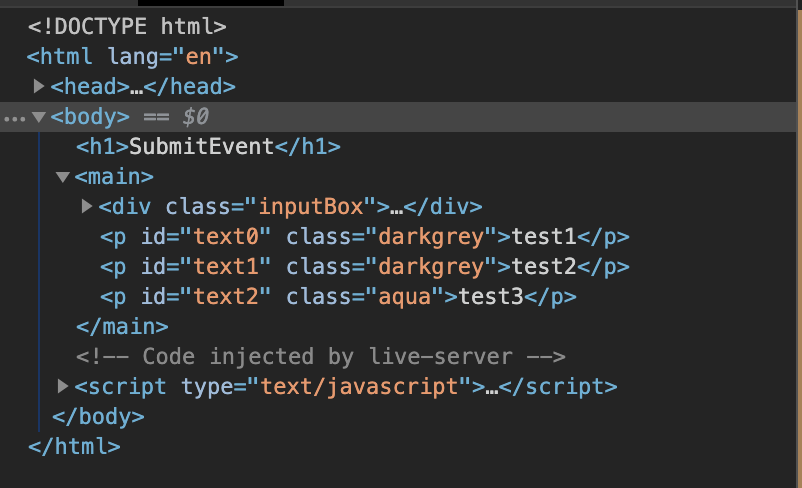
Task: Select the closing html tag
Action: [x=74, y=447]
